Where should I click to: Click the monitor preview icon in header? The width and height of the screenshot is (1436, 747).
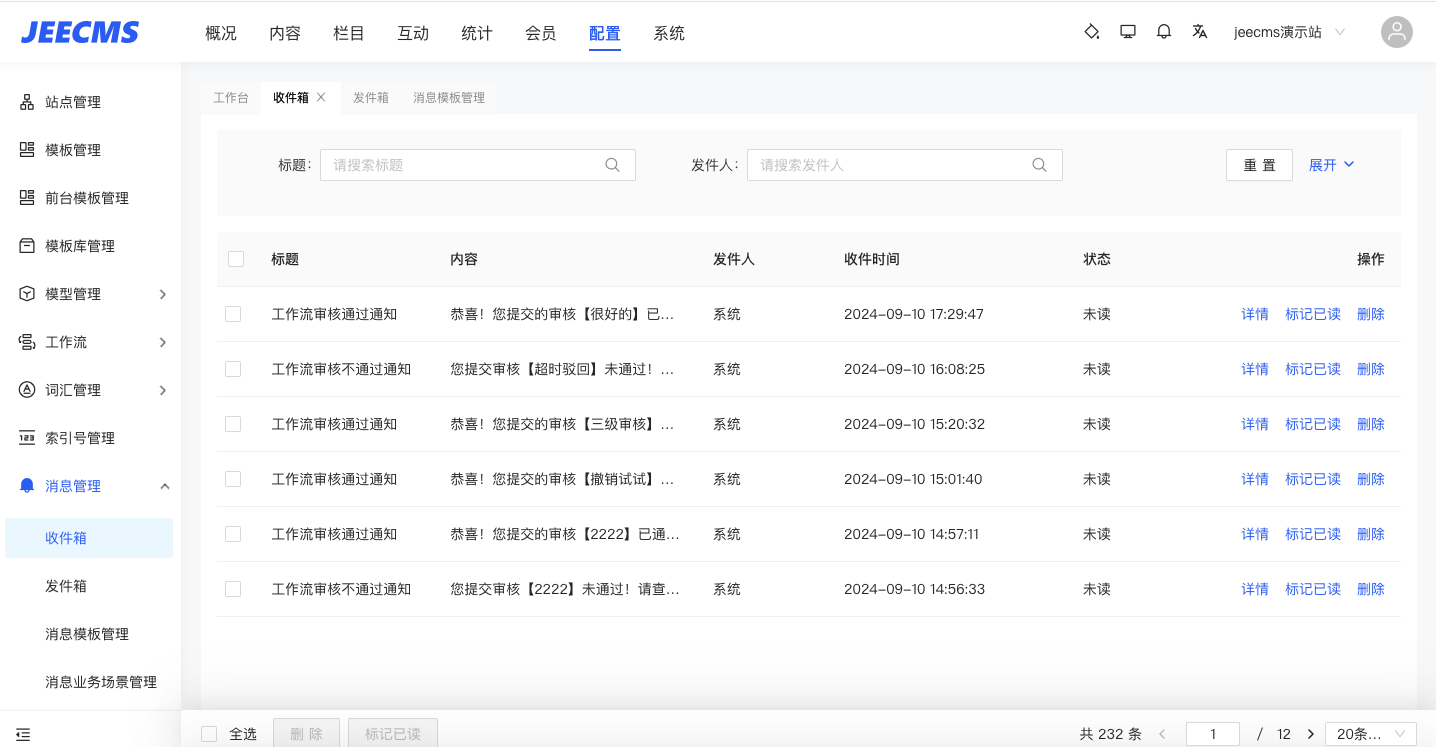point(1128,32)
